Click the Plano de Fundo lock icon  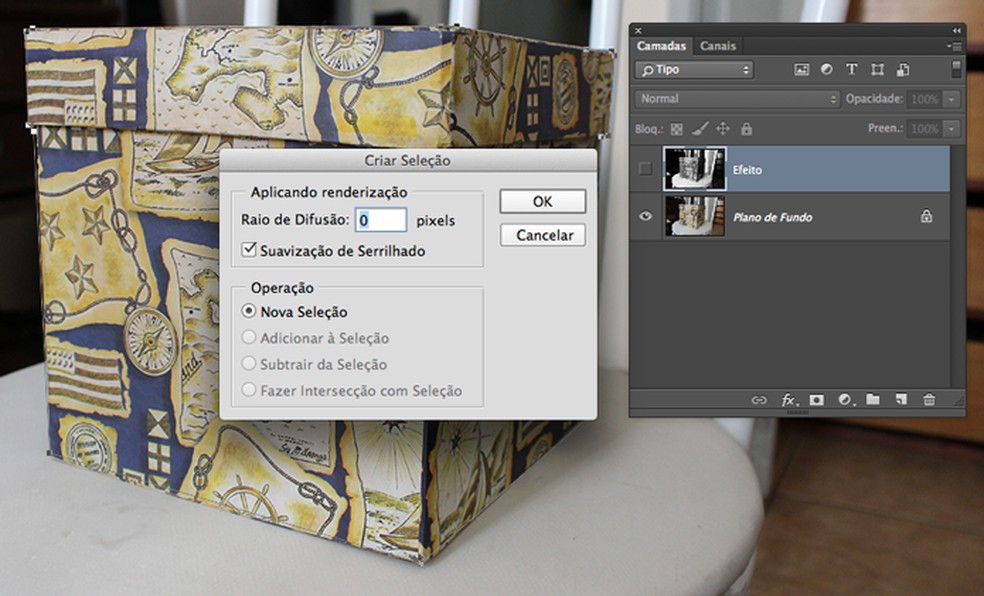(926, 216)
